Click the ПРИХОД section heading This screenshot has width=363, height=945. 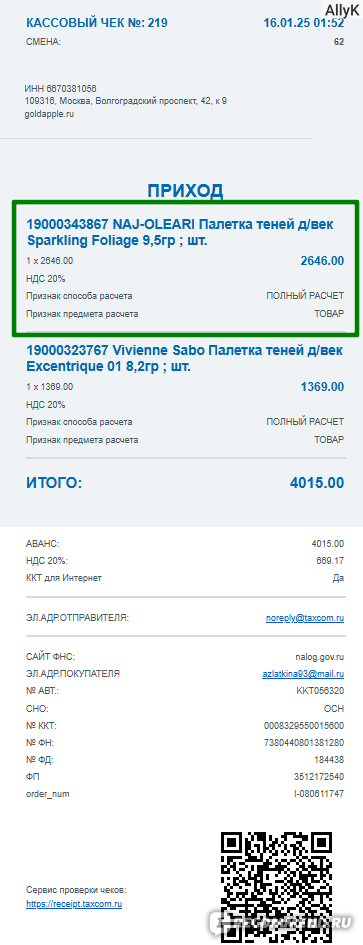[185, 190]
